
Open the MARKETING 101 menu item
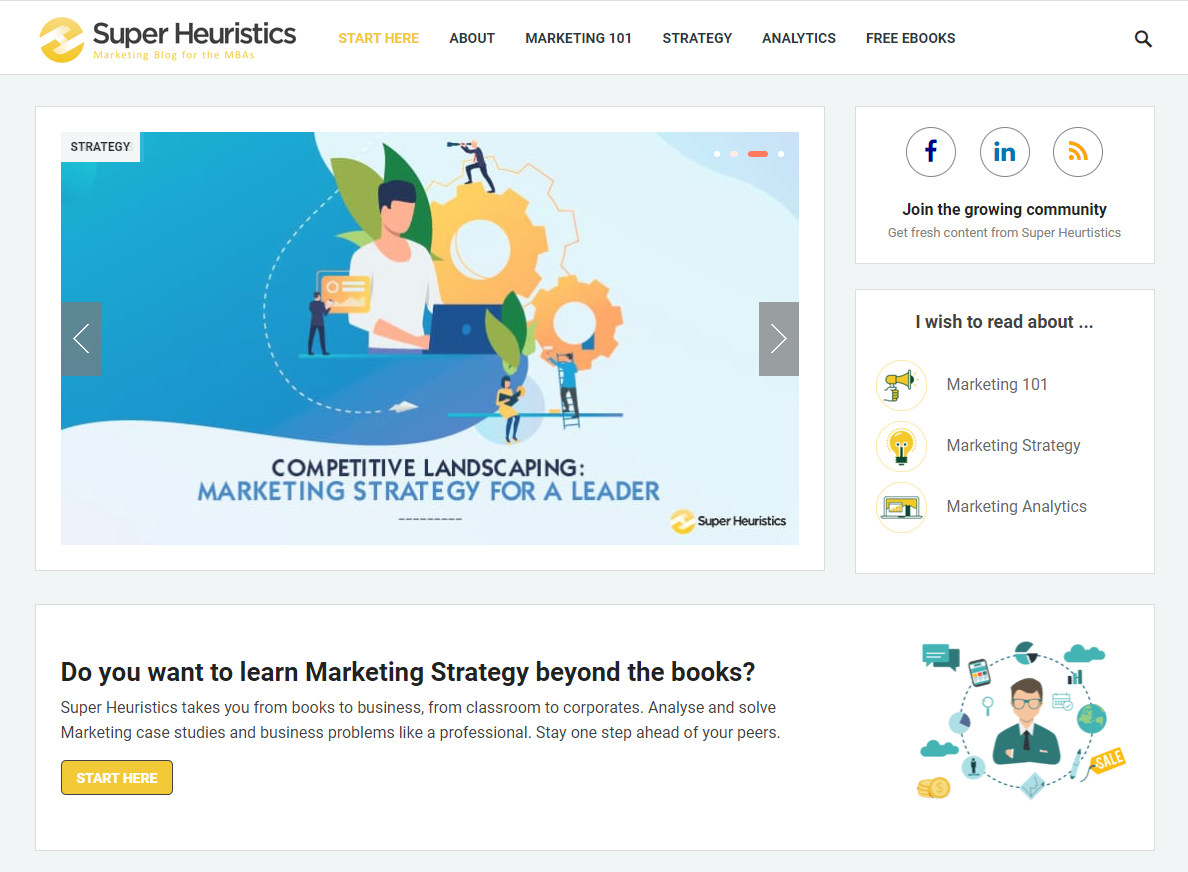pos(578,38)
